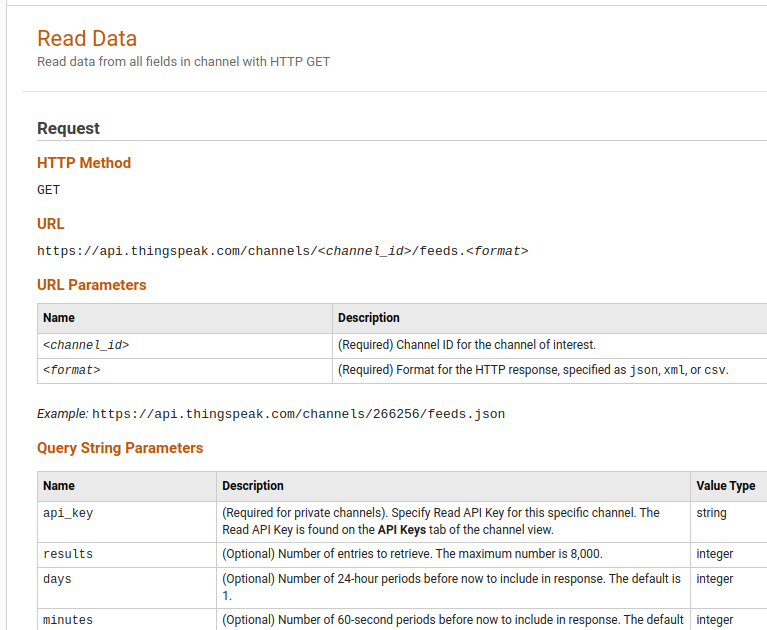The width and height of the screenshot is (767, 630).
Task: Click the subtitle about reading data with HTTP GET
Action: pos(183,62)
